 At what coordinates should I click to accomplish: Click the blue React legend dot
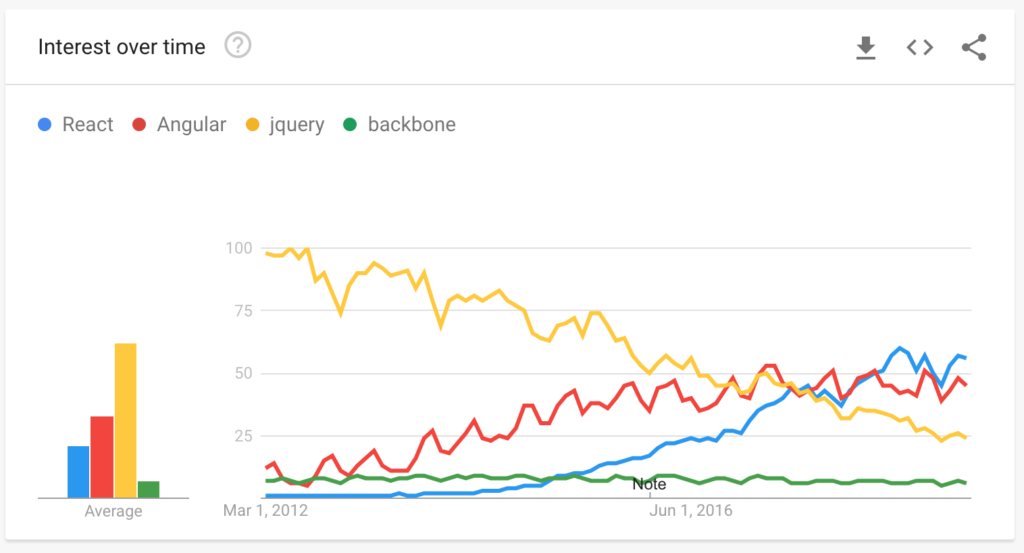(x=44, y=125)
